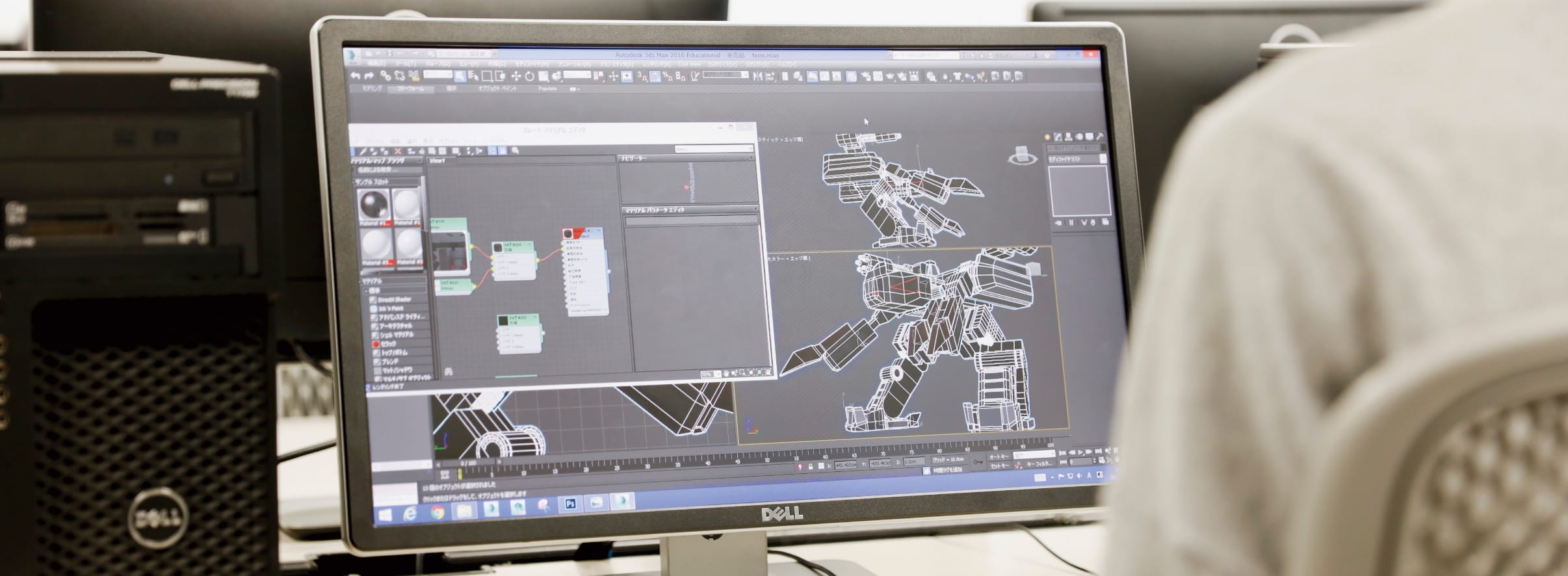Choose the Select Object tool
The width and height of the screenshot is (1568, 576).
pos(460,76)
